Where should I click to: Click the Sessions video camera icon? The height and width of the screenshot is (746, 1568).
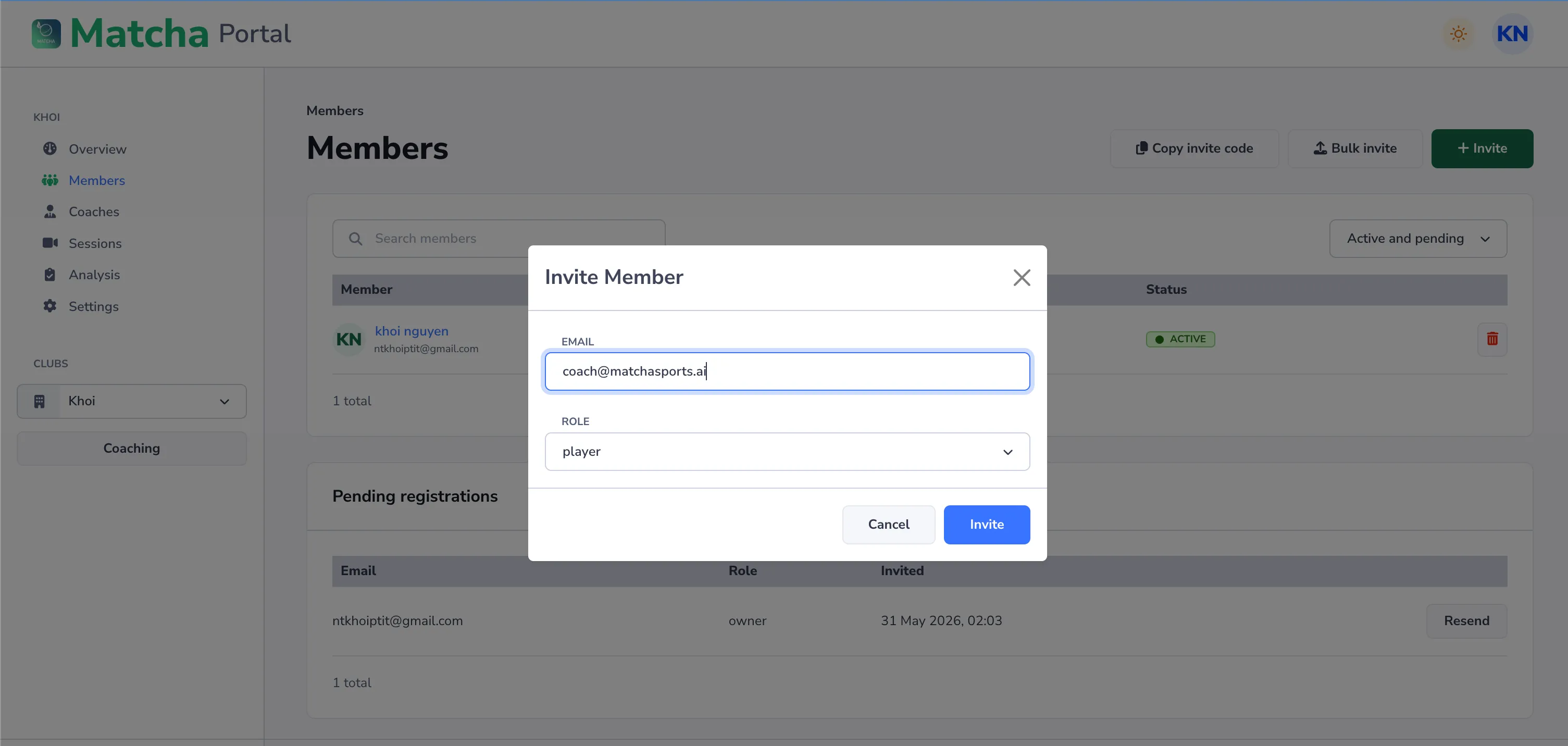click(x=50, y=243)
